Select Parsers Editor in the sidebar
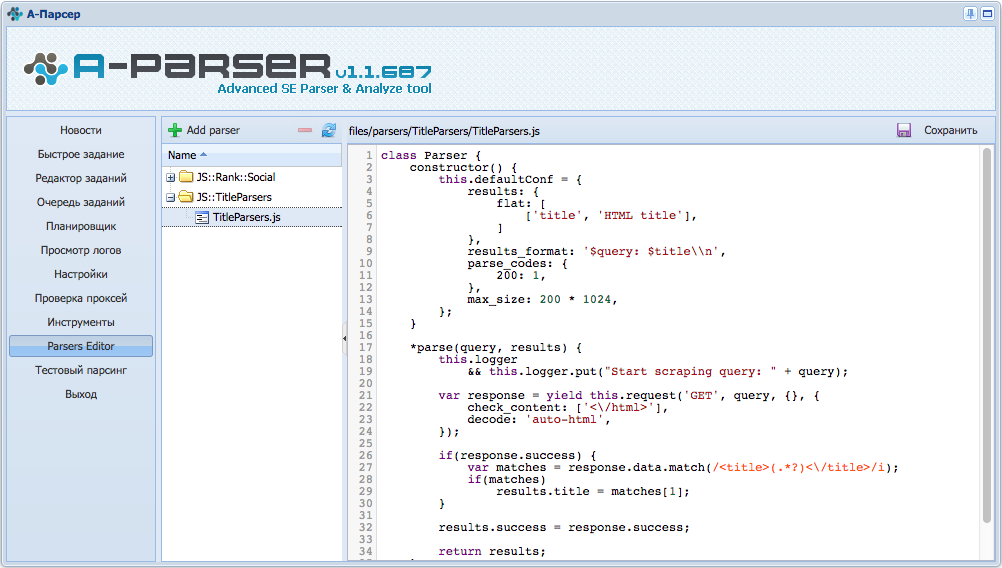This screenshot has height=568, width=1002. click(x=81, y=346)
